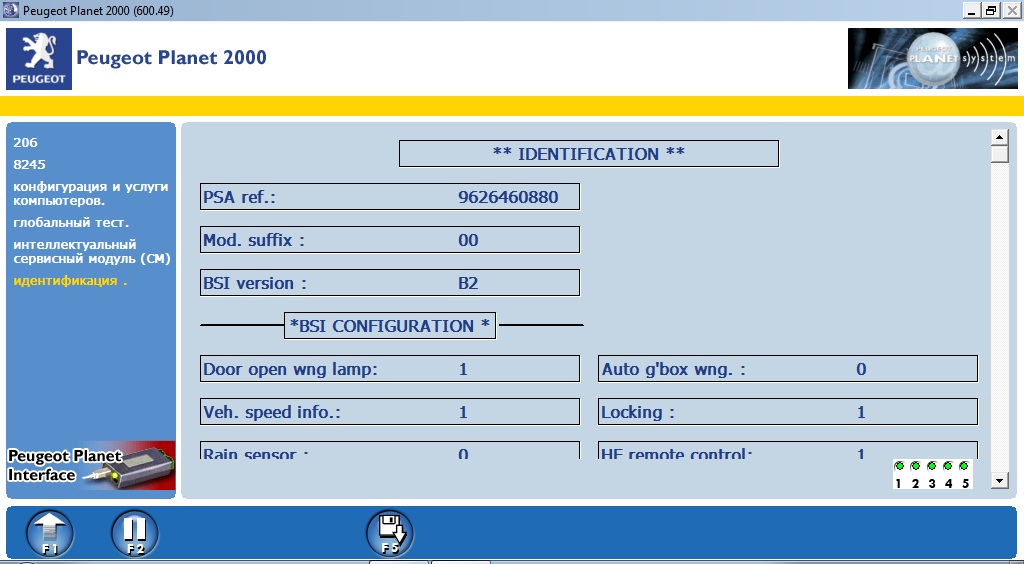Click the Peugeot Planet System banner image
The width and height of the screenshot is (1024, 564).
pos(933,58)
